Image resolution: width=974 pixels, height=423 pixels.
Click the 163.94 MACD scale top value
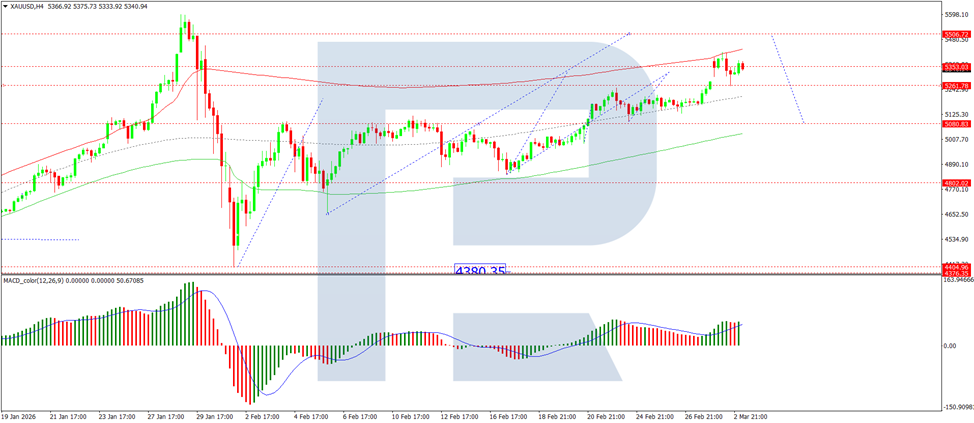pos(958,280)
